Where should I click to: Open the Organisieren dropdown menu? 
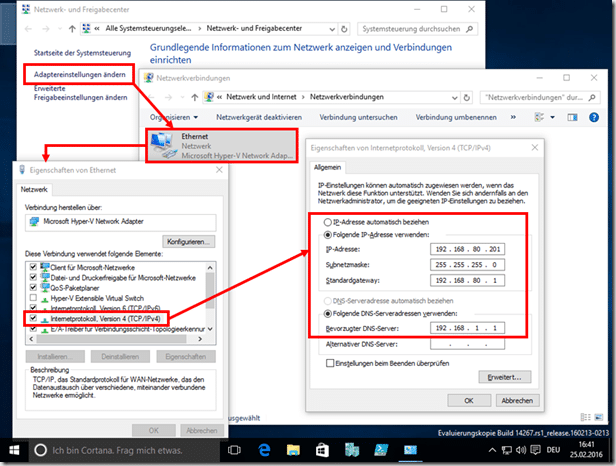[x=174, y=117]
